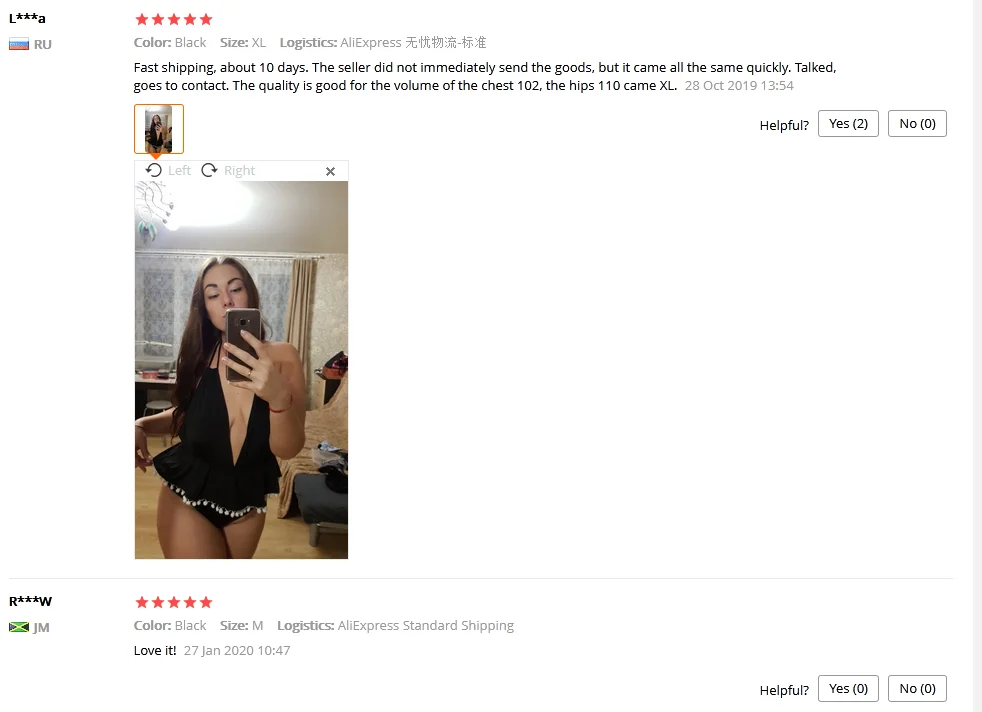Click the 'Right' rotate label
Image resolution: width=982 pixels, height=712 pixels.
click(239, 170)
